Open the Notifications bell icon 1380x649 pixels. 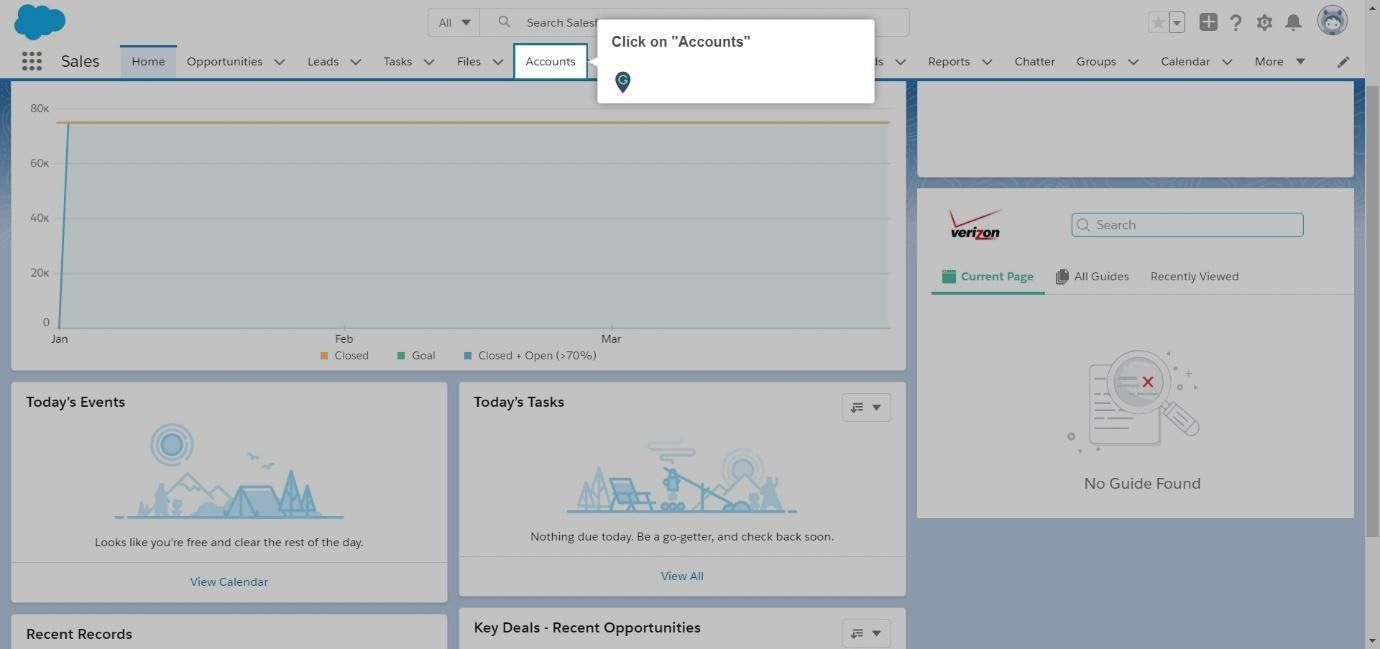1293,22
